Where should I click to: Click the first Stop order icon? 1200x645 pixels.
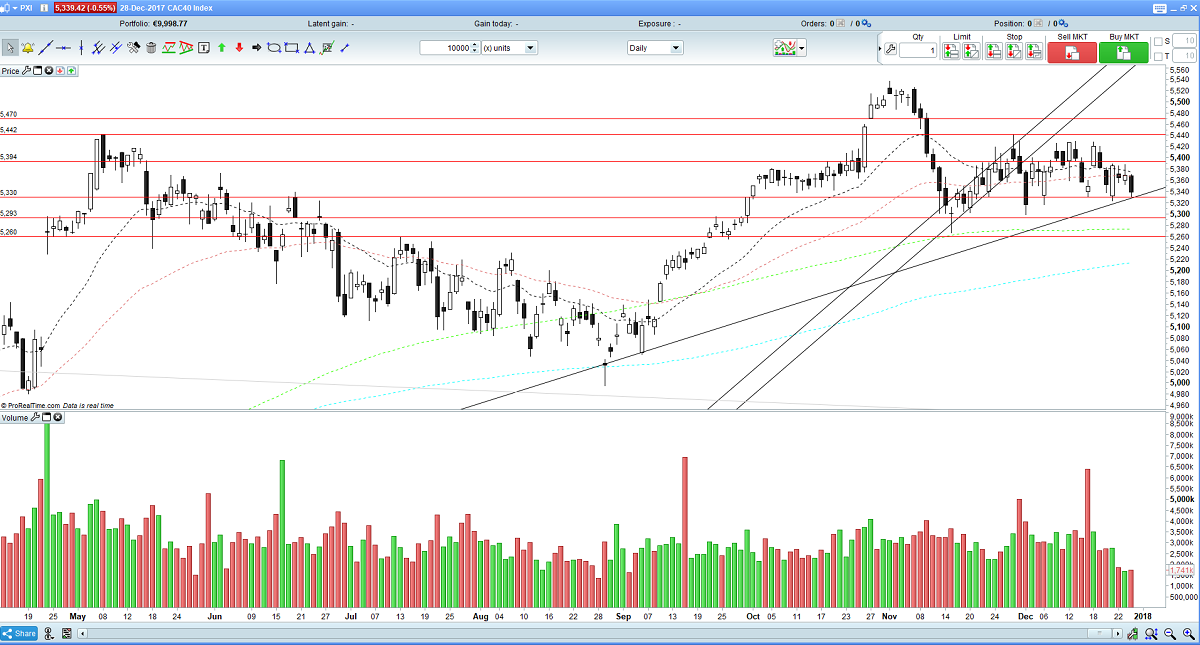coord(995,51)
